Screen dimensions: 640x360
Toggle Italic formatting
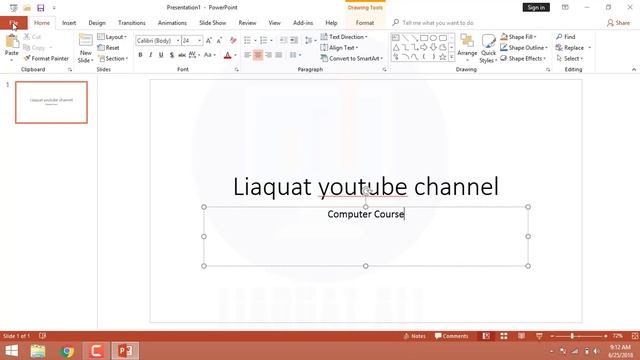(151, 55)
